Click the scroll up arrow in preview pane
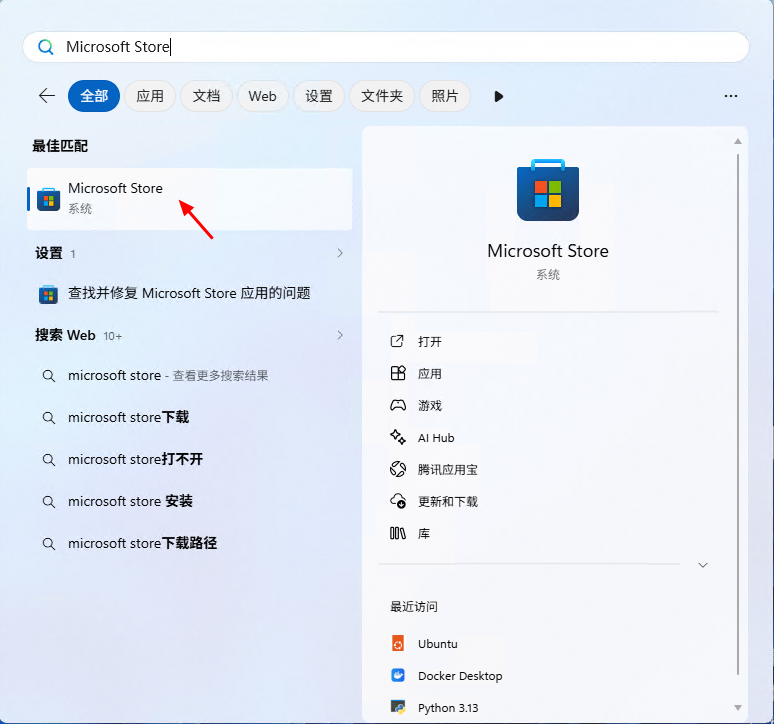774x724 pixels. (x=738, y=141)
